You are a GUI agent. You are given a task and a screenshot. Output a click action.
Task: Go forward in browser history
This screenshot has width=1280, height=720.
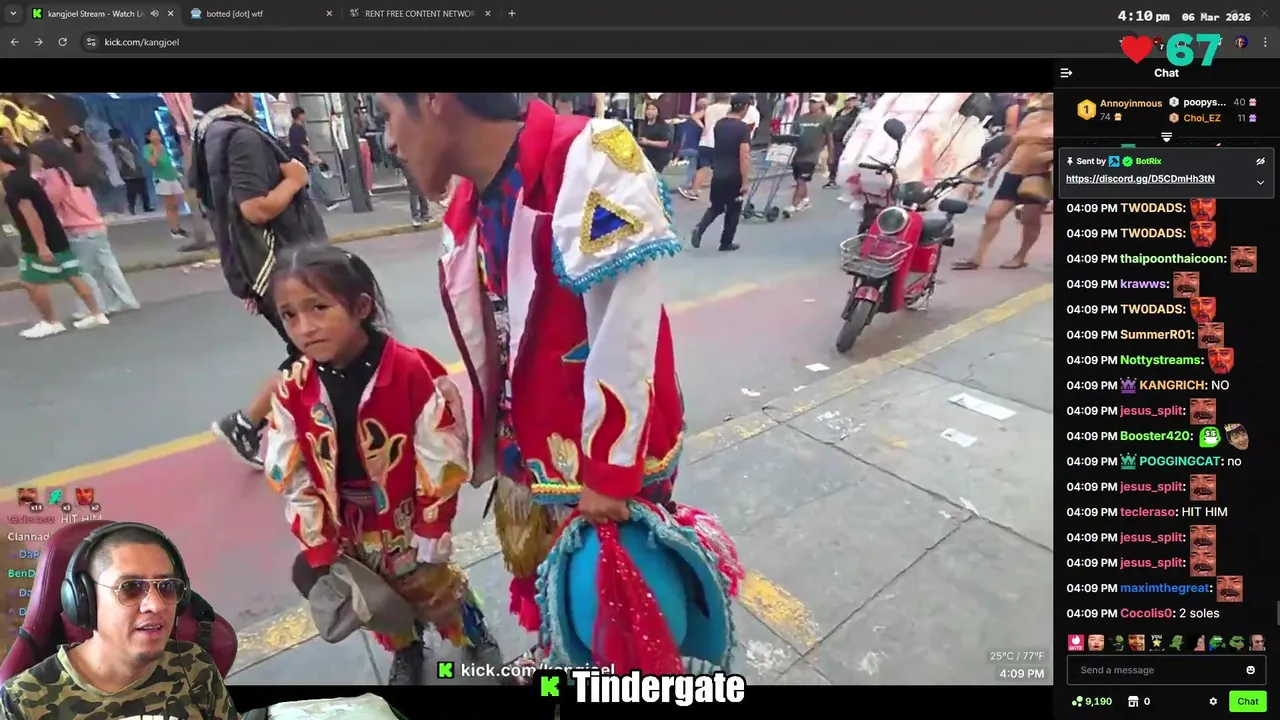[38, 42]
